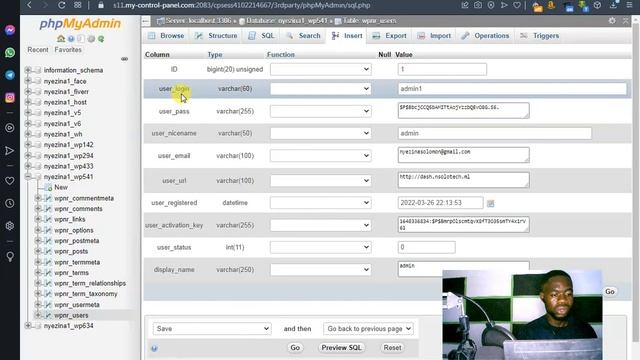Viewport: 640px width, 360px height.
Task: Open function dropdown for user_login
Action: point(320,89)
